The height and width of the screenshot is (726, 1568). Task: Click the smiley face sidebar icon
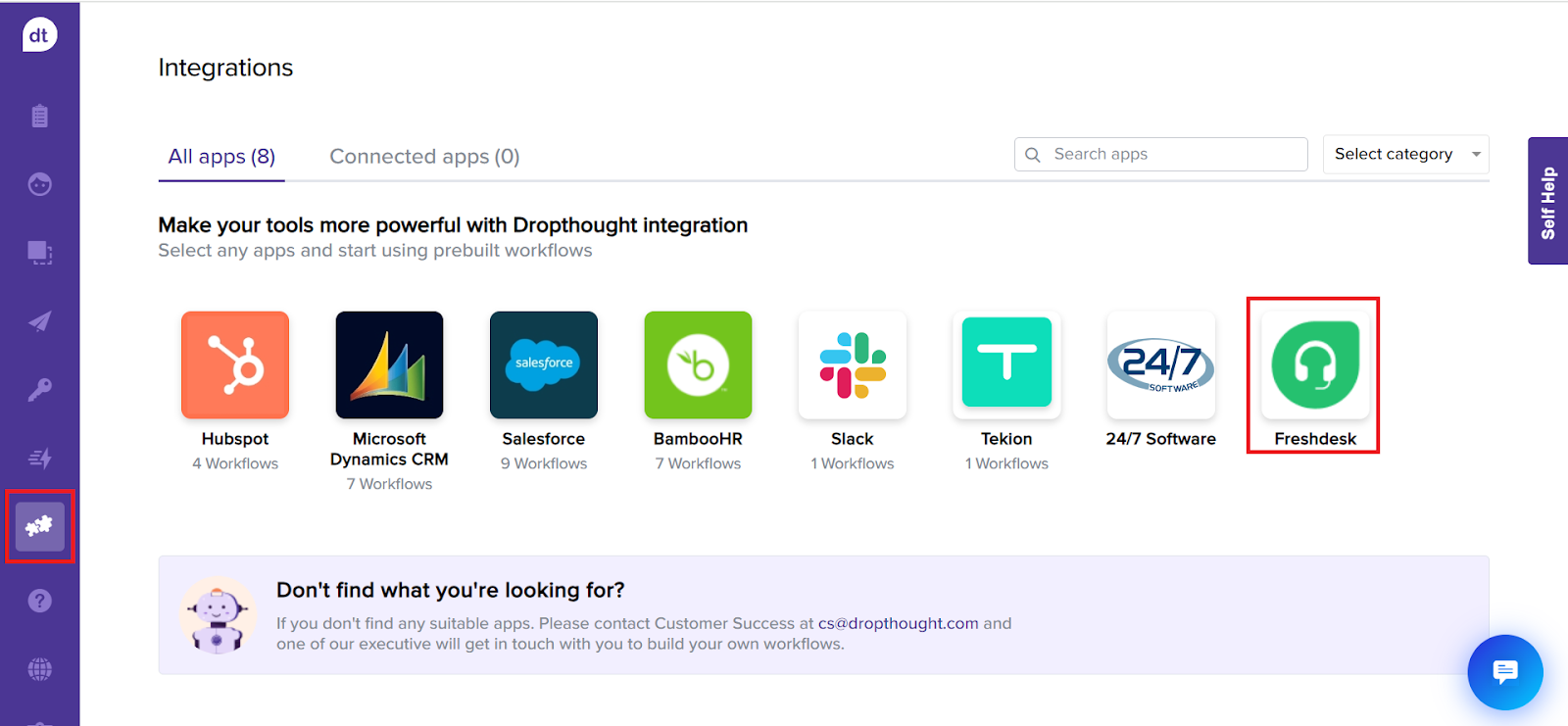click(39, 184)
